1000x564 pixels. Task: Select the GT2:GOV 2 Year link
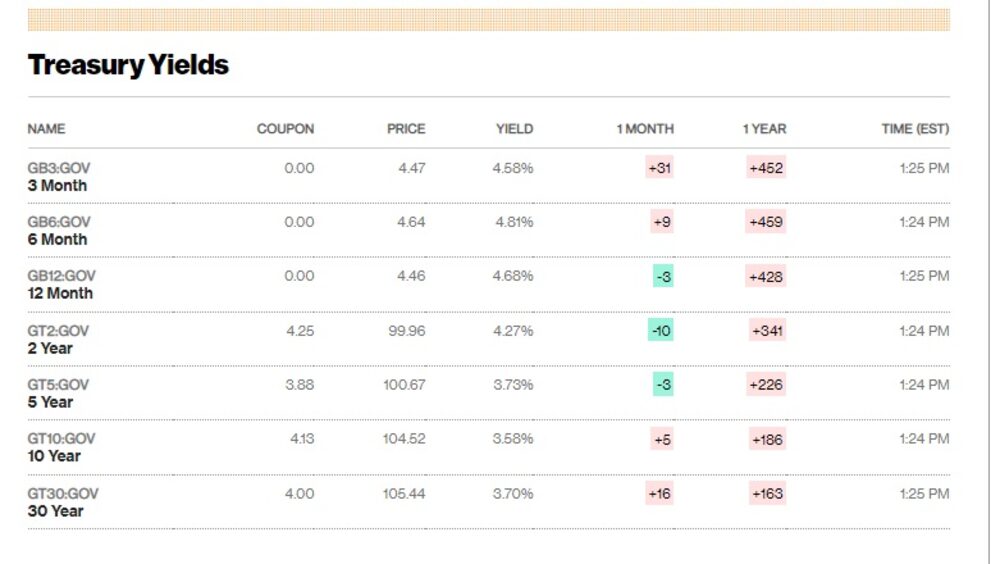click(58, 340)
